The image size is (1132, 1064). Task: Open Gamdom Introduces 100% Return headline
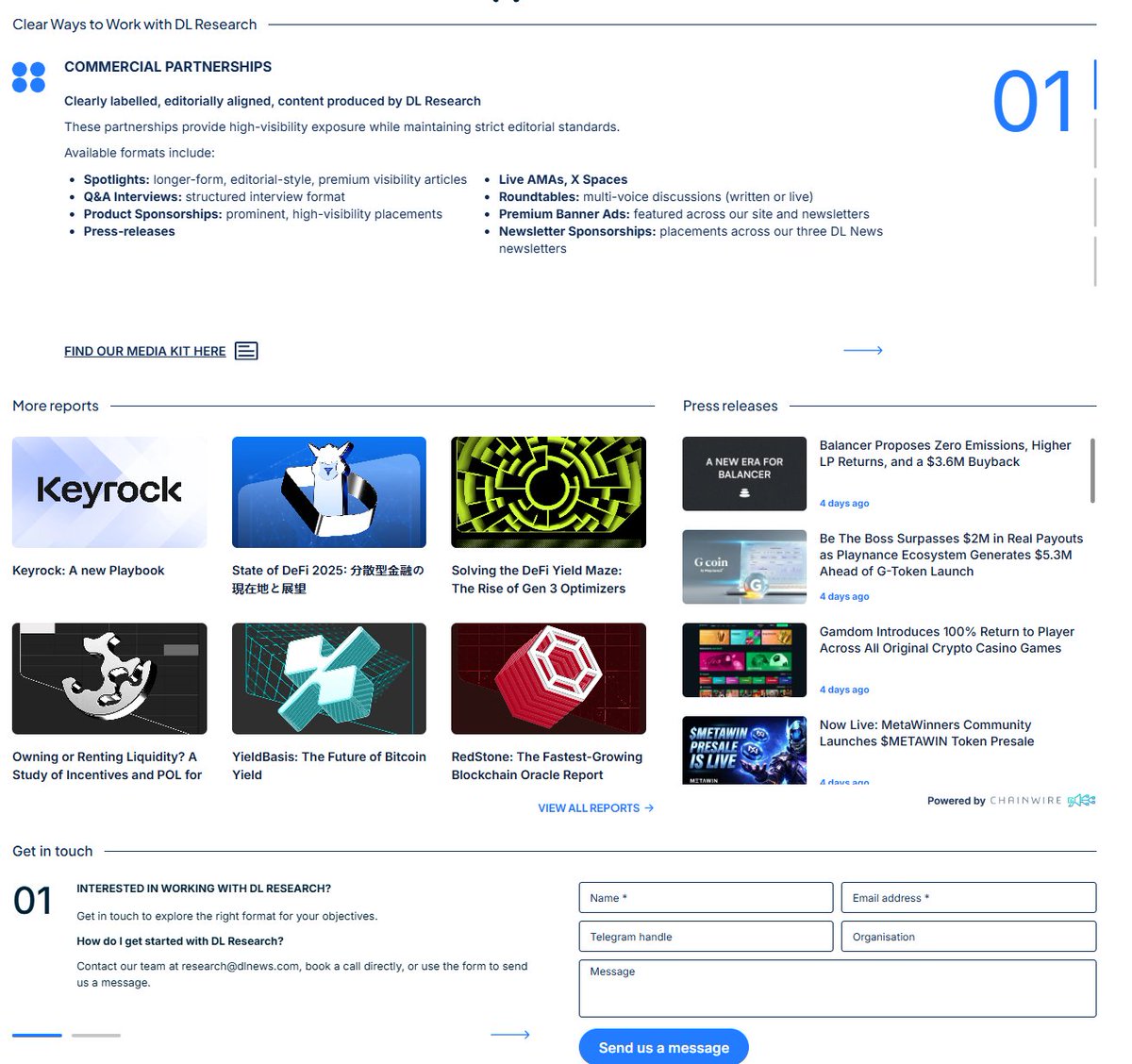(947, 640)
